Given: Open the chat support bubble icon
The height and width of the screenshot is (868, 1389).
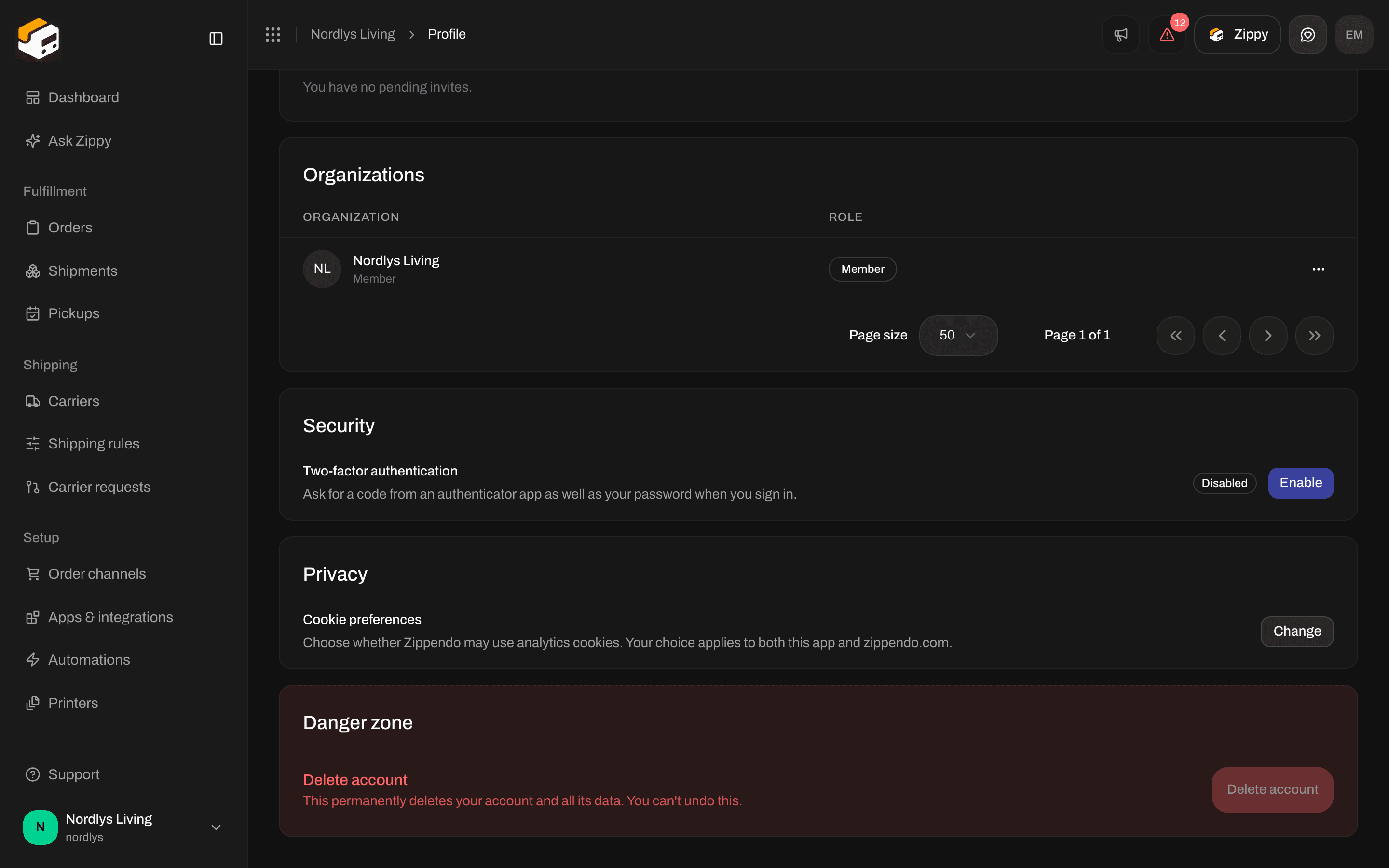Looking at the screenshot, I should [1307, 34].
